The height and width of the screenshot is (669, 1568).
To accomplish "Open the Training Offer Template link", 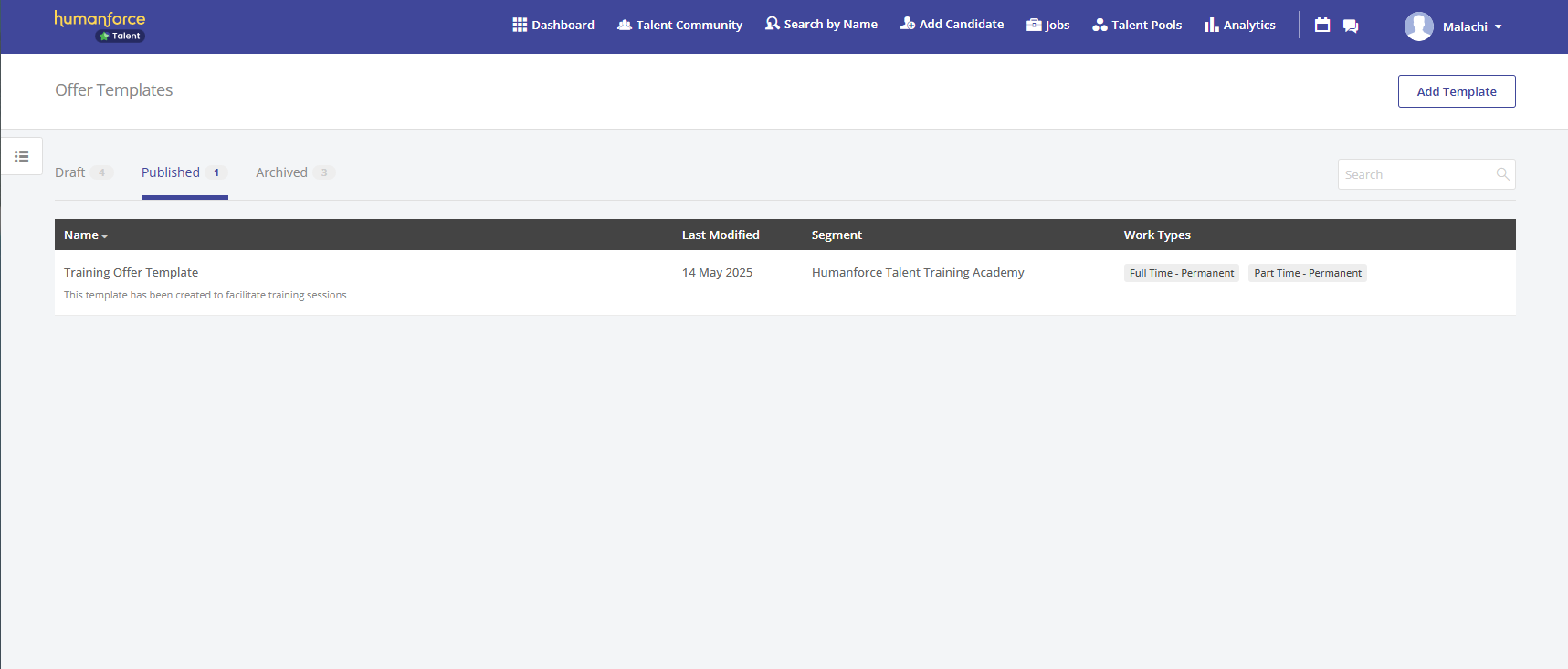I will [x=131, y=272].
